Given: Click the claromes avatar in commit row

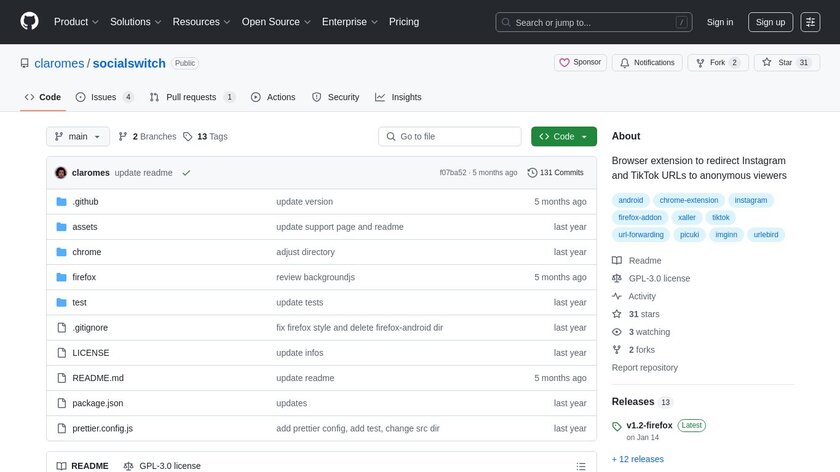Looking at the screenshot, I should coord(61,173).
